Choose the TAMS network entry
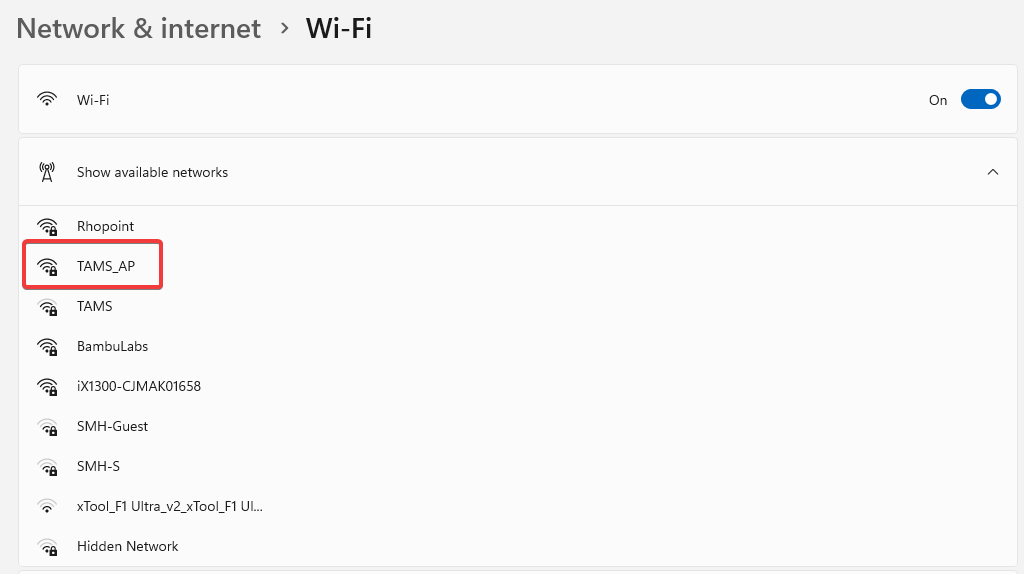This screenshot has height=574, width=1024. click(x=95, y=306)
